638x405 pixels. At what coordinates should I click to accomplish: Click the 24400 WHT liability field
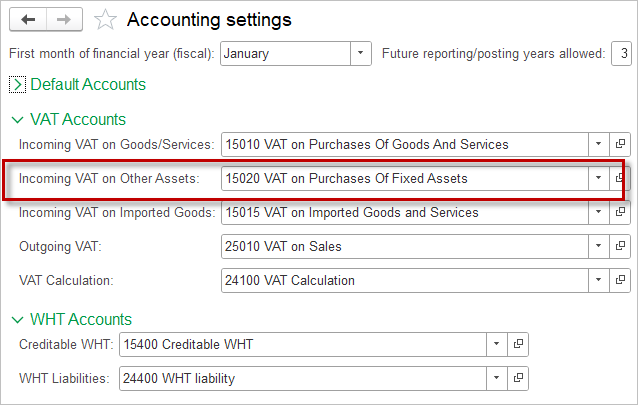303,378
